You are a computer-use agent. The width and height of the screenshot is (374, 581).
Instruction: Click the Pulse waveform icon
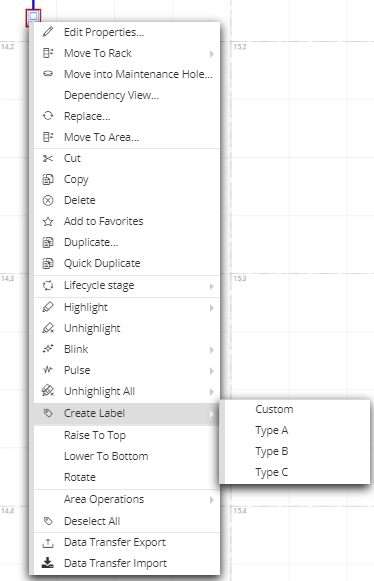pos(48,370)
